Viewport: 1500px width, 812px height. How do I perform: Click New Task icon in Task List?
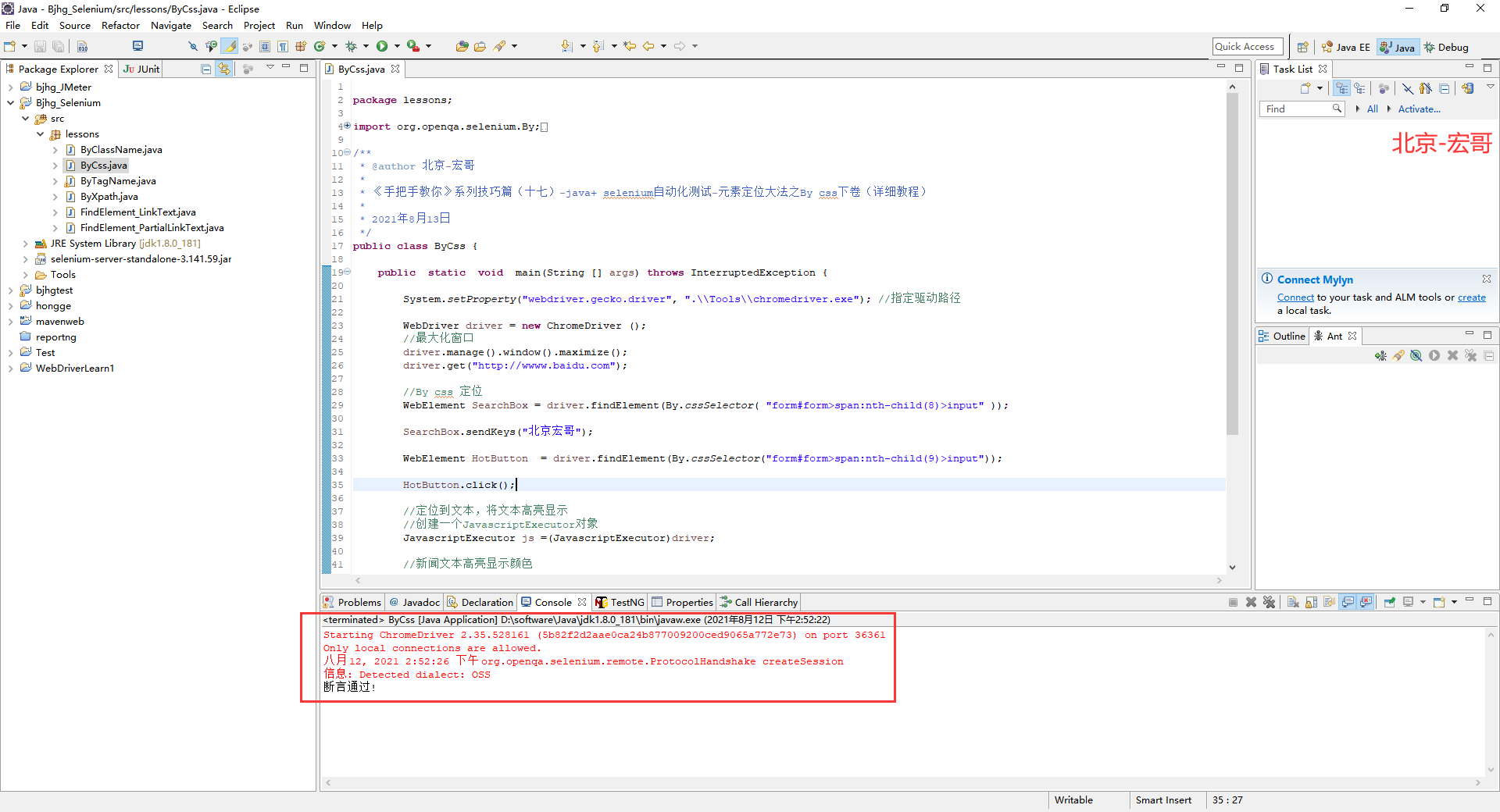[x=1305, y=88]
